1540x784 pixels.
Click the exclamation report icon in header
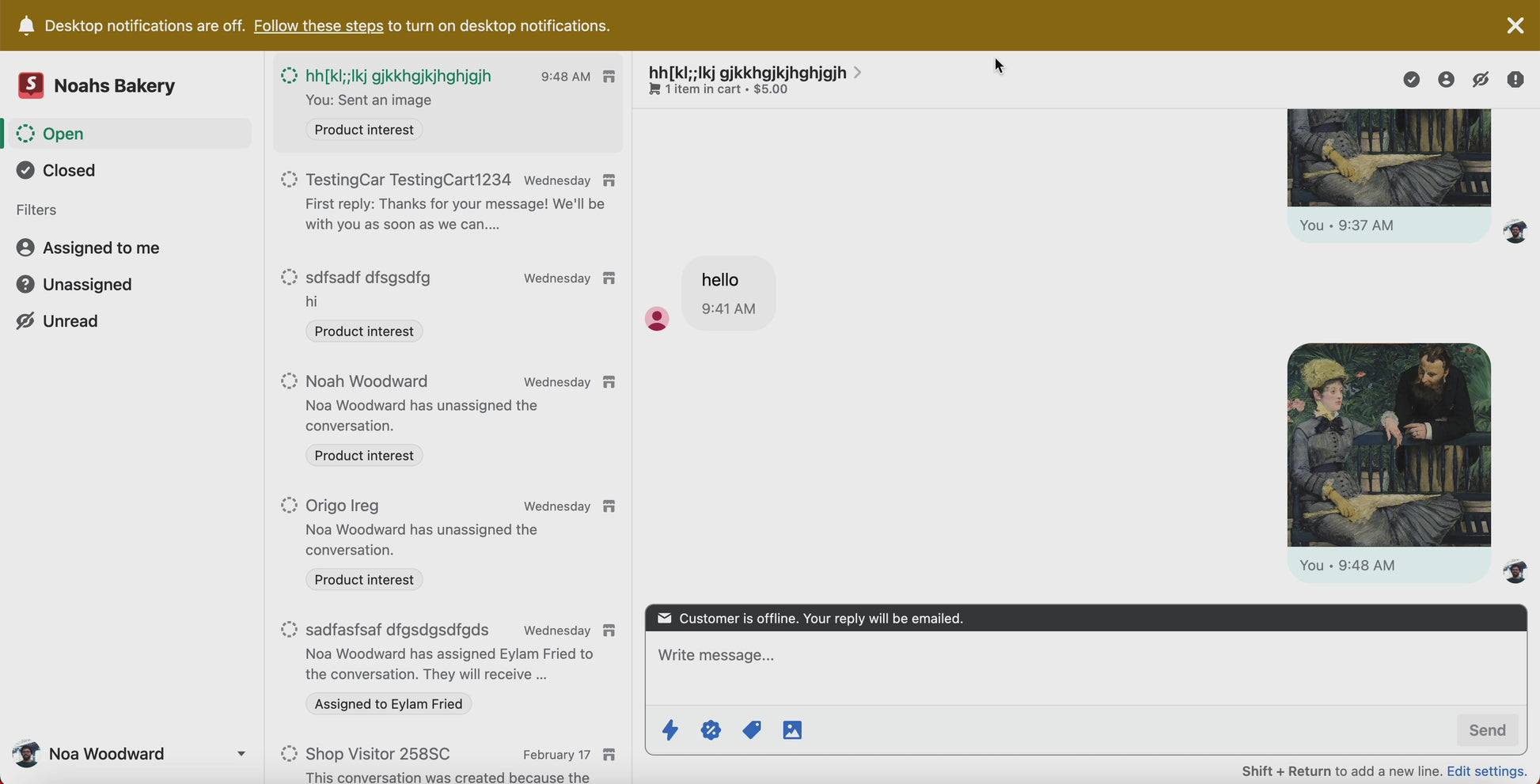pyautogui.click(x=1515, y=79)
